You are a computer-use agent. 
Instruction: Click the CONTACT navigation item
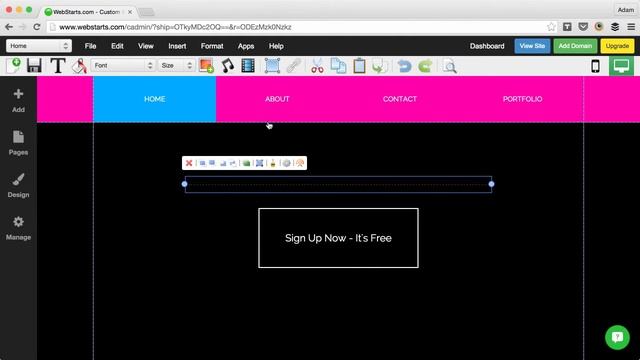tap(400, 99)
